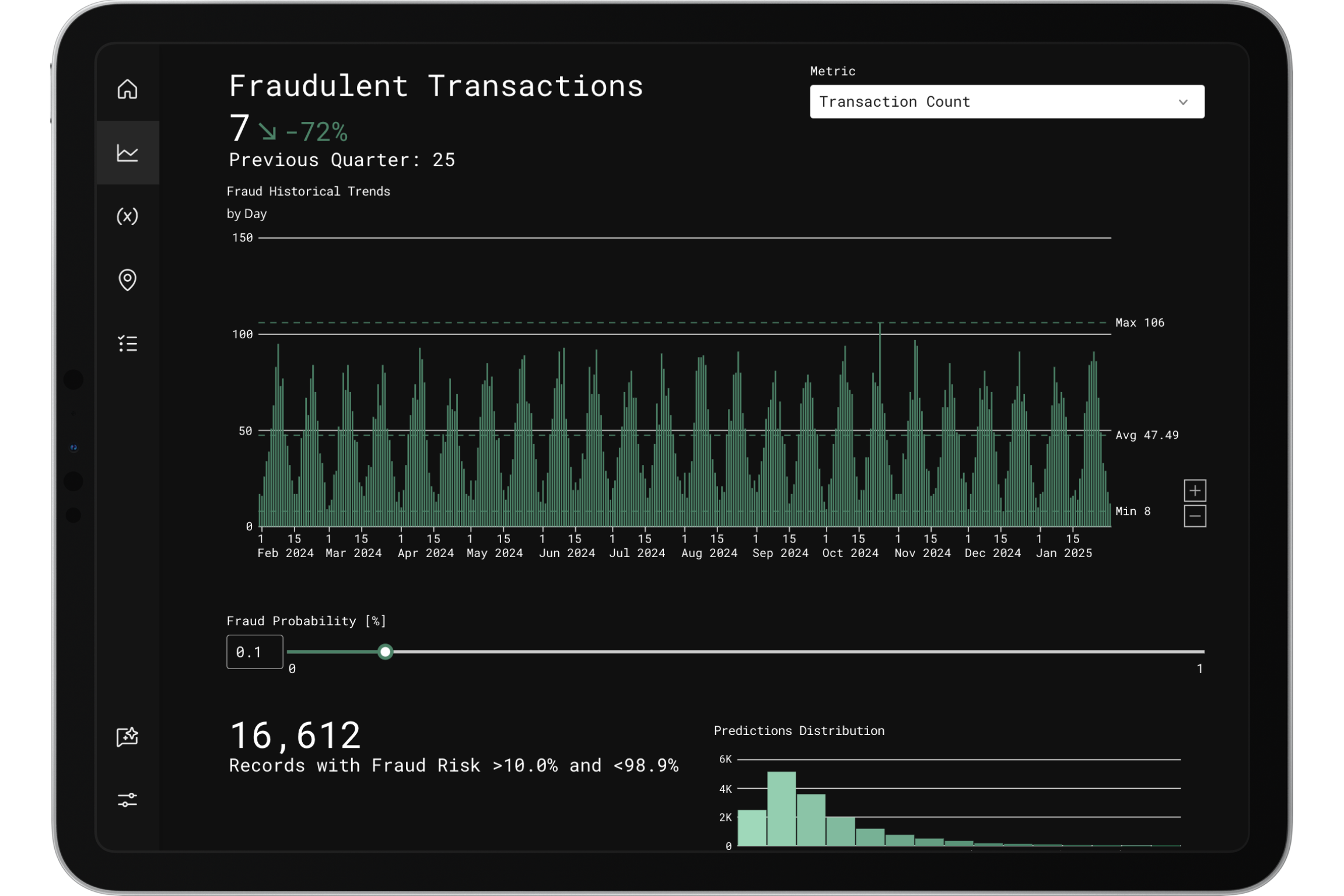Focus the 0.1 probability input field
1344x896 pixels.
254,652
